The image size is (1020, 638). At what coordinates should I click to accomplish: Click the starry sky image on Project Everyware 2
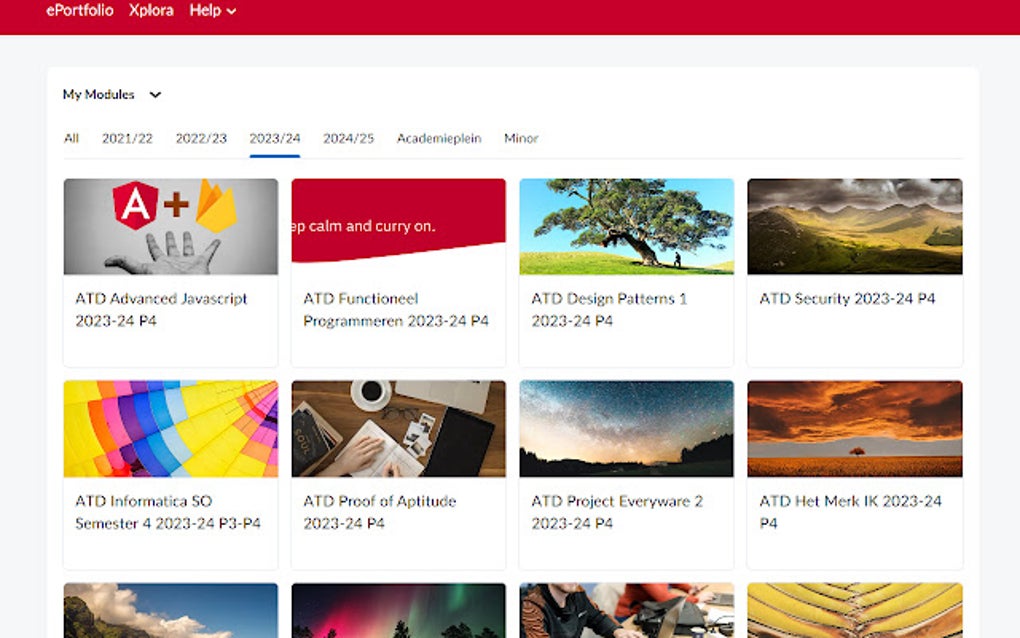[626, 428]
